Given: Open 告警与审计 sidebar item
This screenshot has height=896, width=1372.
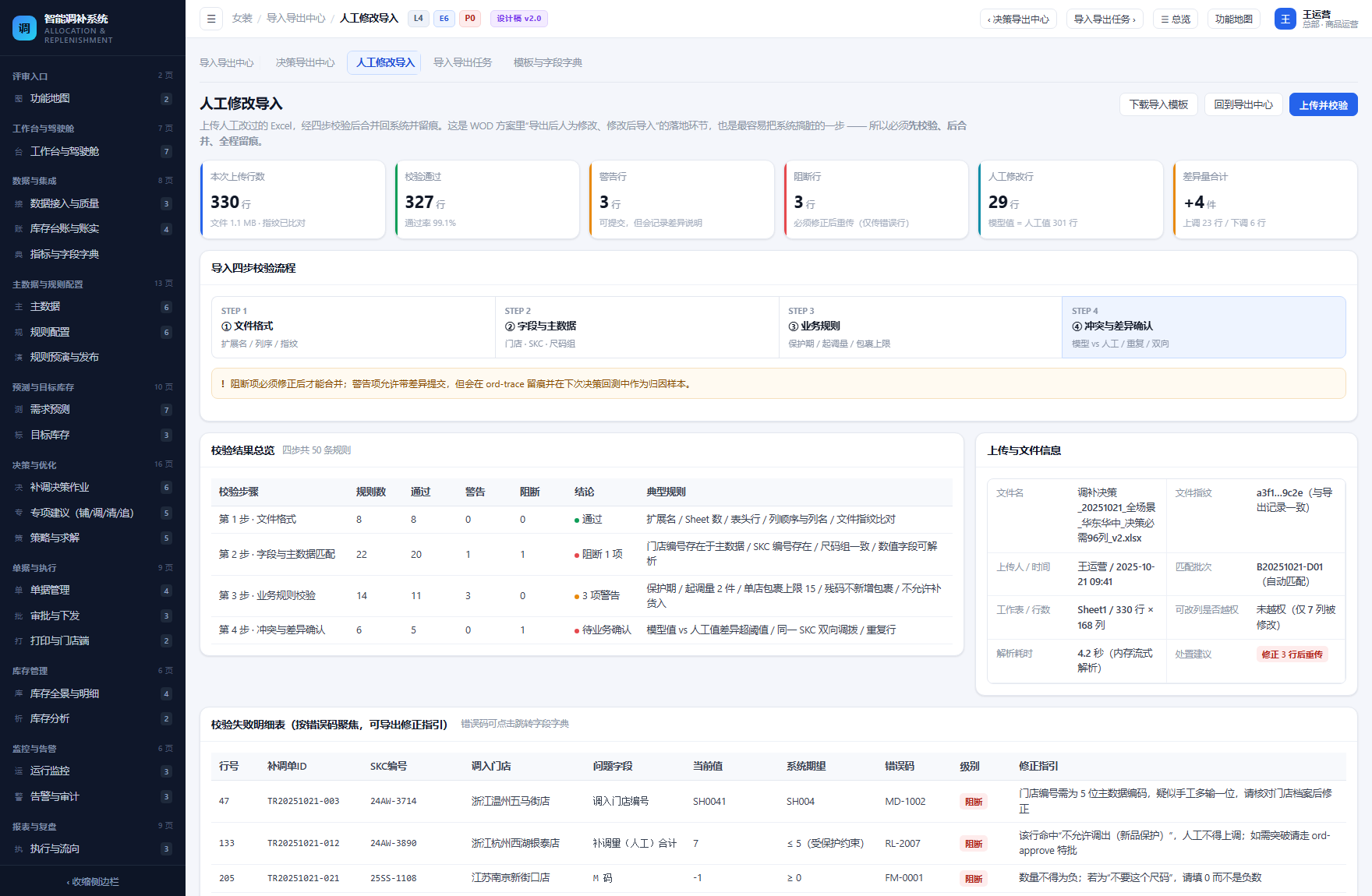Looking at the screenshot, I should (93, 797).
